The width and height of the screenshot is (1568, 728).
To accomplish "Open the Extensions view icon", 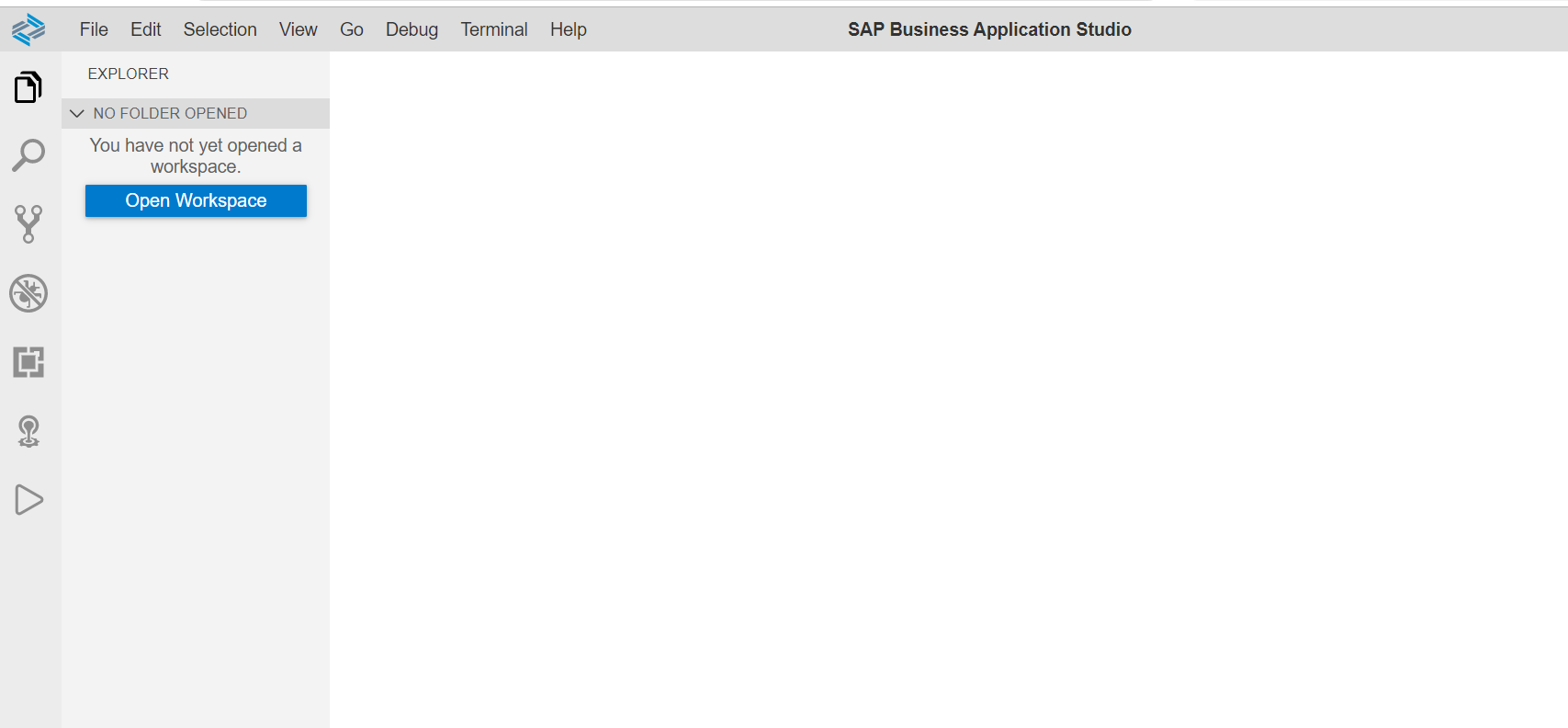I will 28,362.
